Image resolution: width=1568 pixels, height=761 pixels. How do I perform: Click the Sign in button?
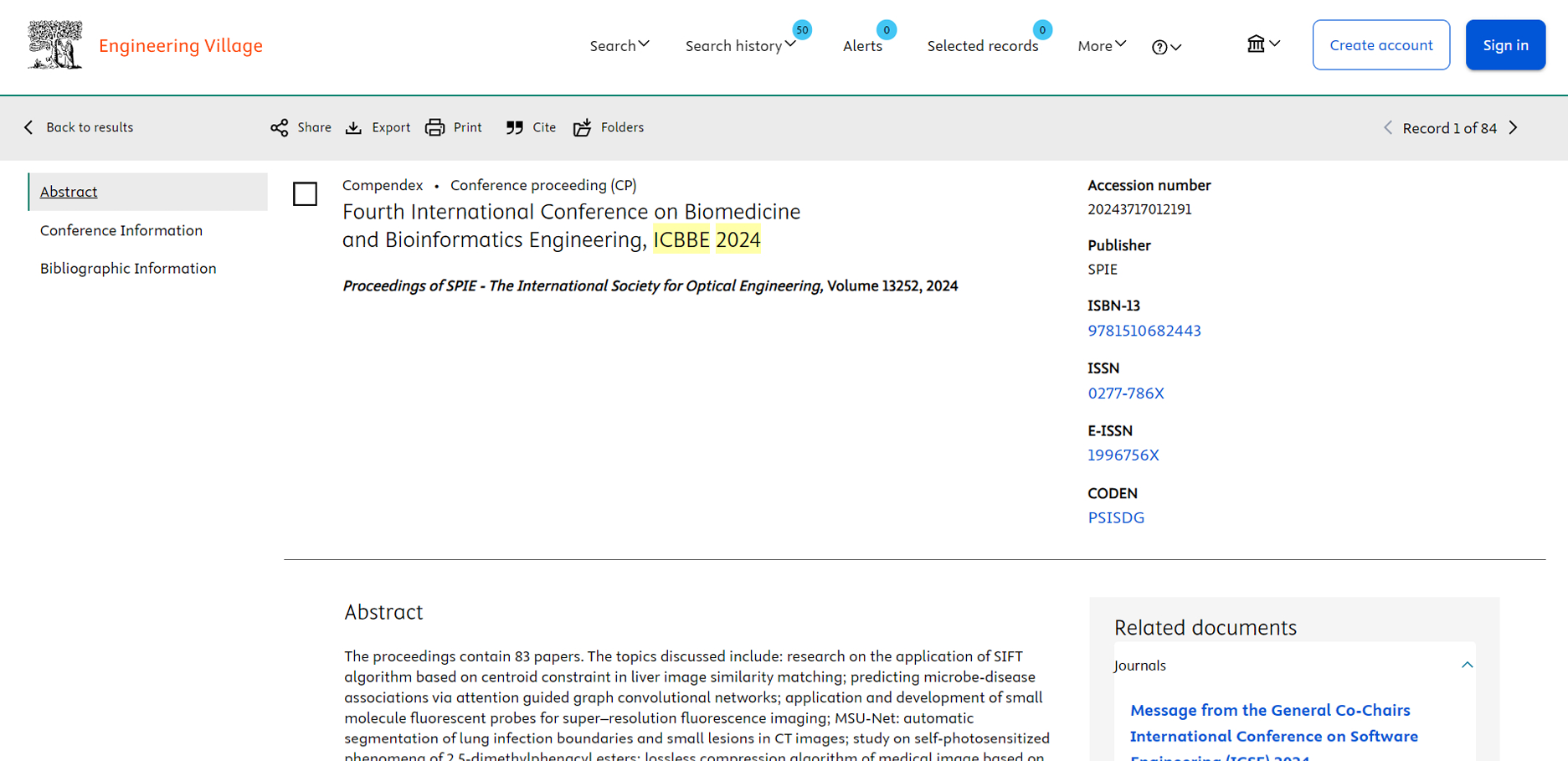(x=1505, y=45)
